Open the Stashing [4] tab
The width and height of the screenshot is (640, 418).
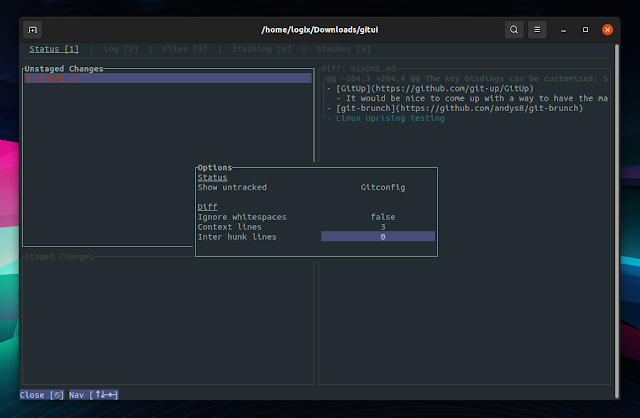260,49
